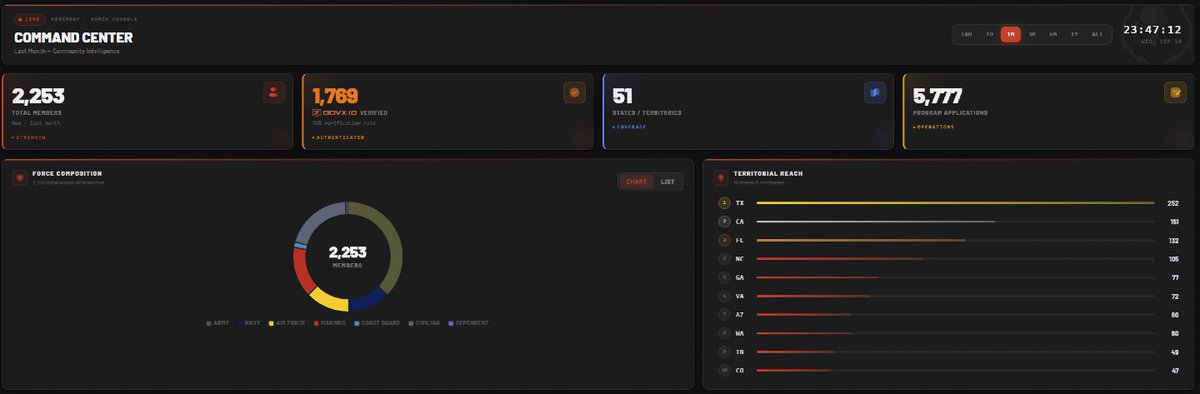The width and height of the screenshot is (1200, 394).
Task: Click the TX value 252
Action: click(x=1173, y=203)
